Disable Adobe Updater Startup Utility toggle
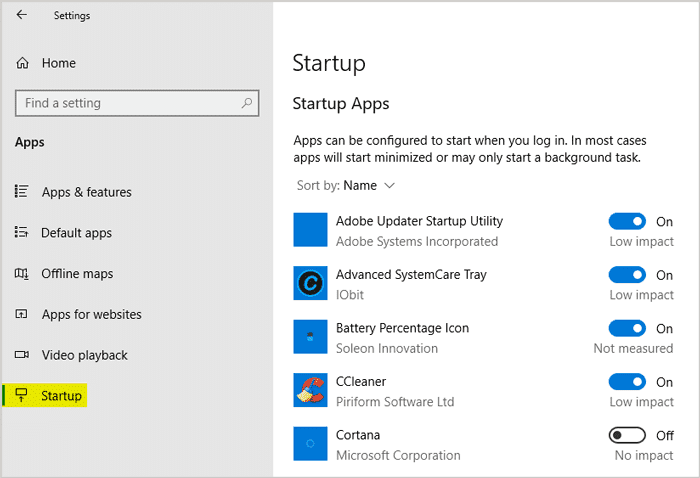The width and height of the screenshot is (700, 478). pyautogui.click(x=627, y=221)
